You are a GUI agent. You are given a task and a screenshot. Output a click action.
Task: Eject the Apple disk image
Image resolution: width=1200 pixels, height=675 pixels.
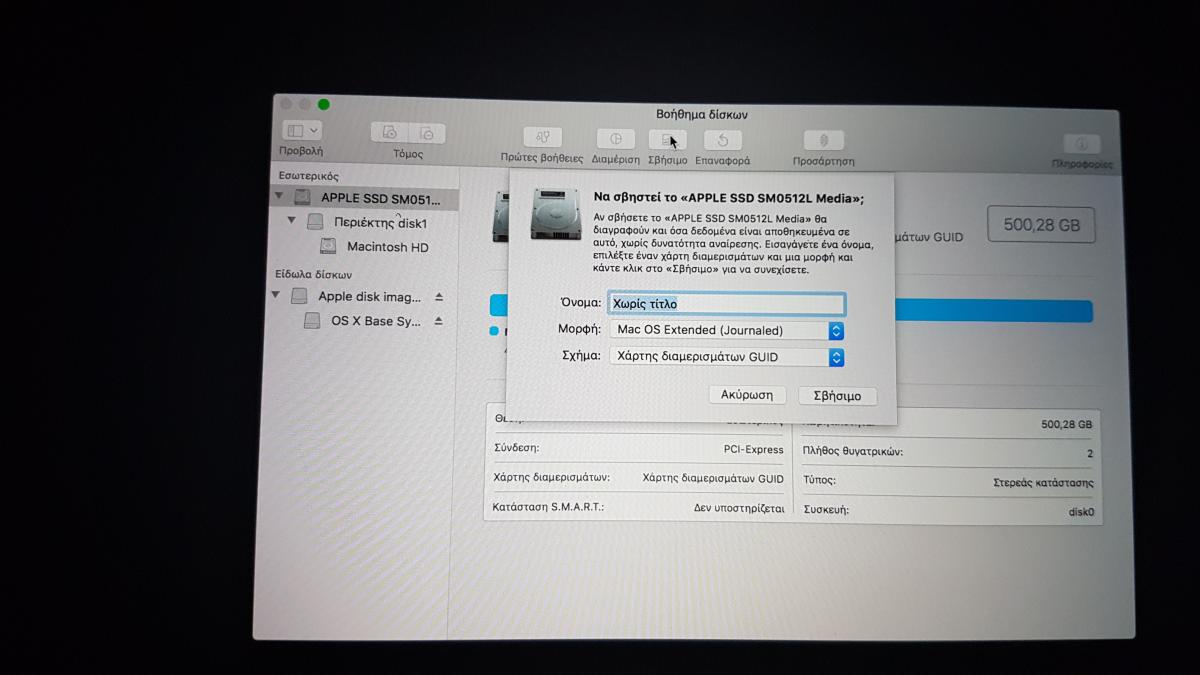click(x=438, y=297)
